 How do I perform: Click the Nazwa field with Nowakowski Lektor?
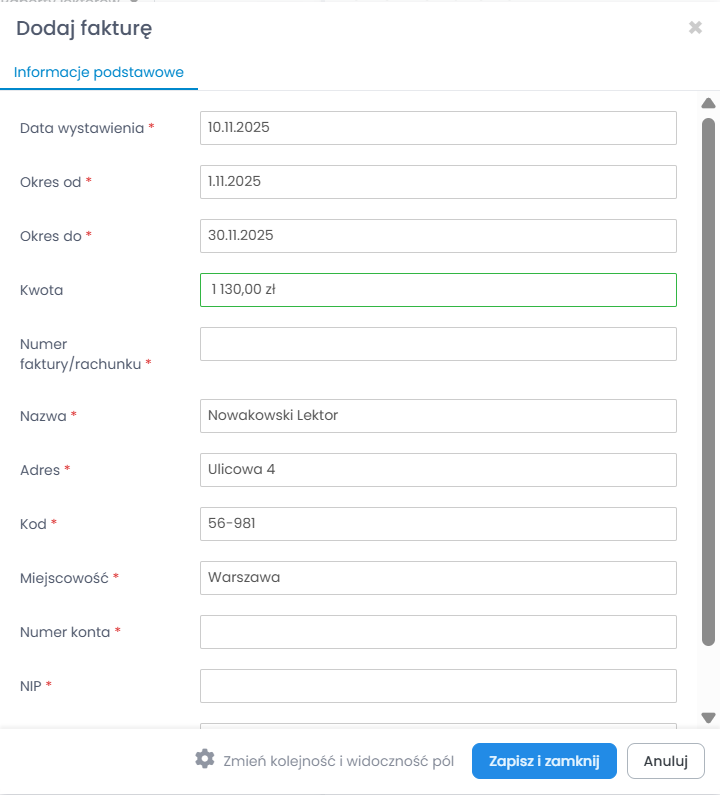[438, 416]
